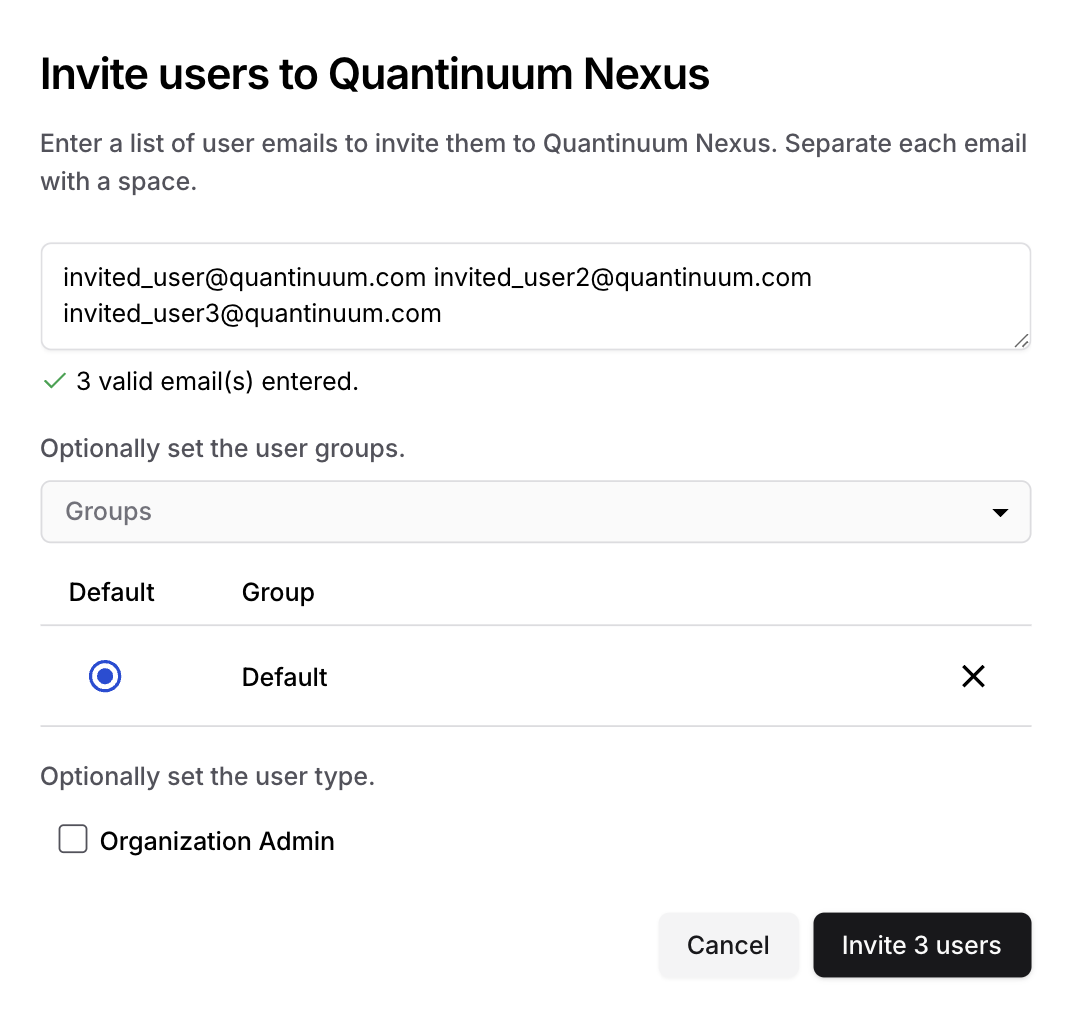Click invited_user3@quantinuum.com on the second line

252,313
